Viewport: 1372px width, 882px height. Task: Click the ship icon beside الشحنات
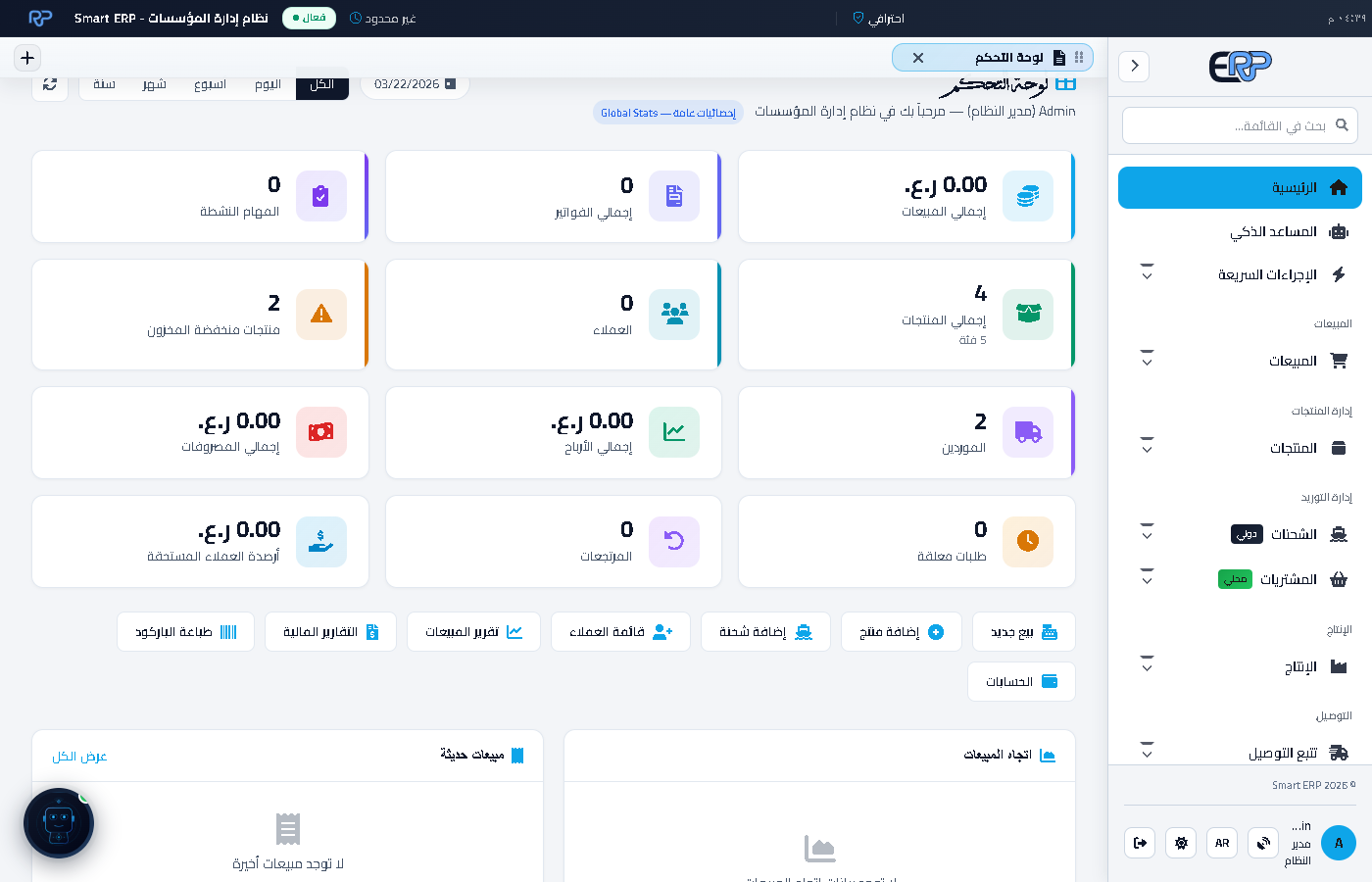point(1339,534)
